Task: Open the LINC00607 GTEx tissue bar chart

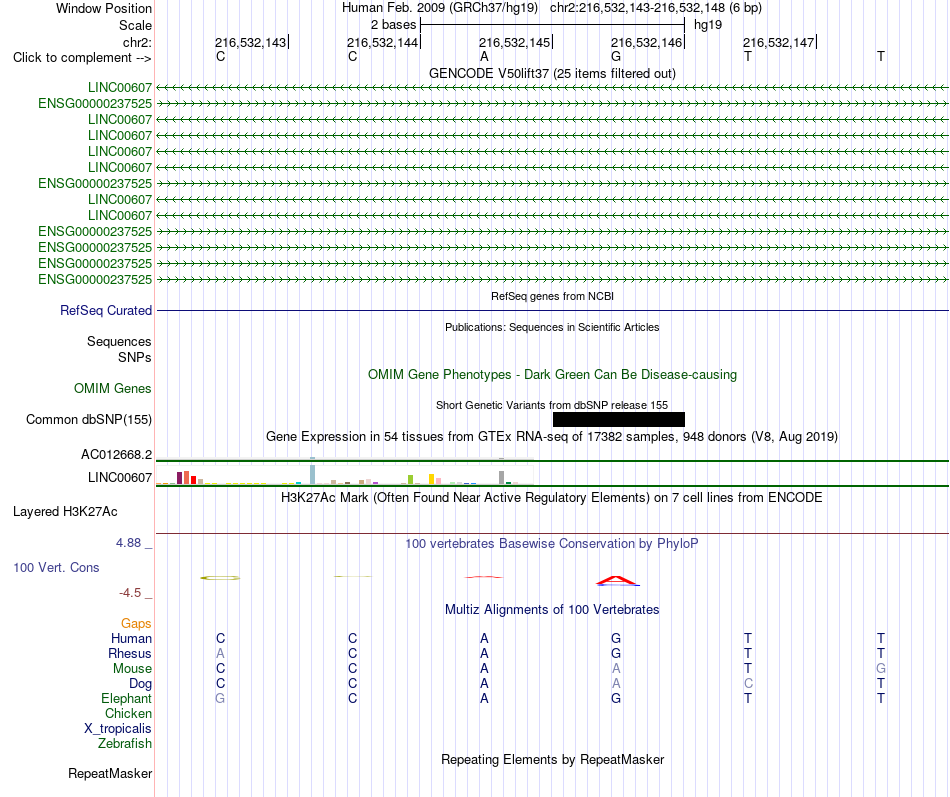Action: click(x=345, y=475)
